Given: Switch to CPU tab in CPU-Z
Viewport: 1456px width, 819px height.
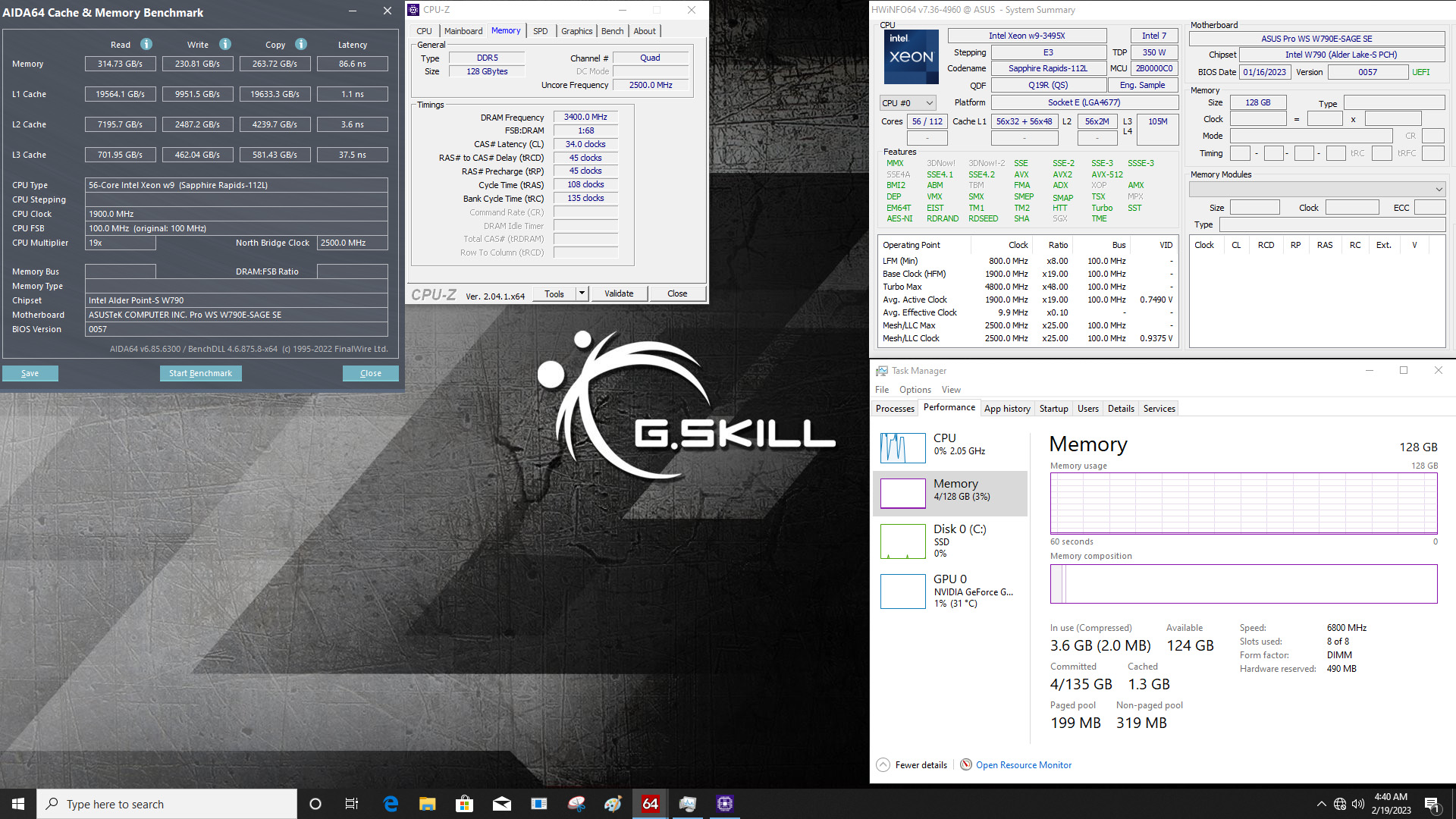Looking at the screenshot, I should click(424, 31).
